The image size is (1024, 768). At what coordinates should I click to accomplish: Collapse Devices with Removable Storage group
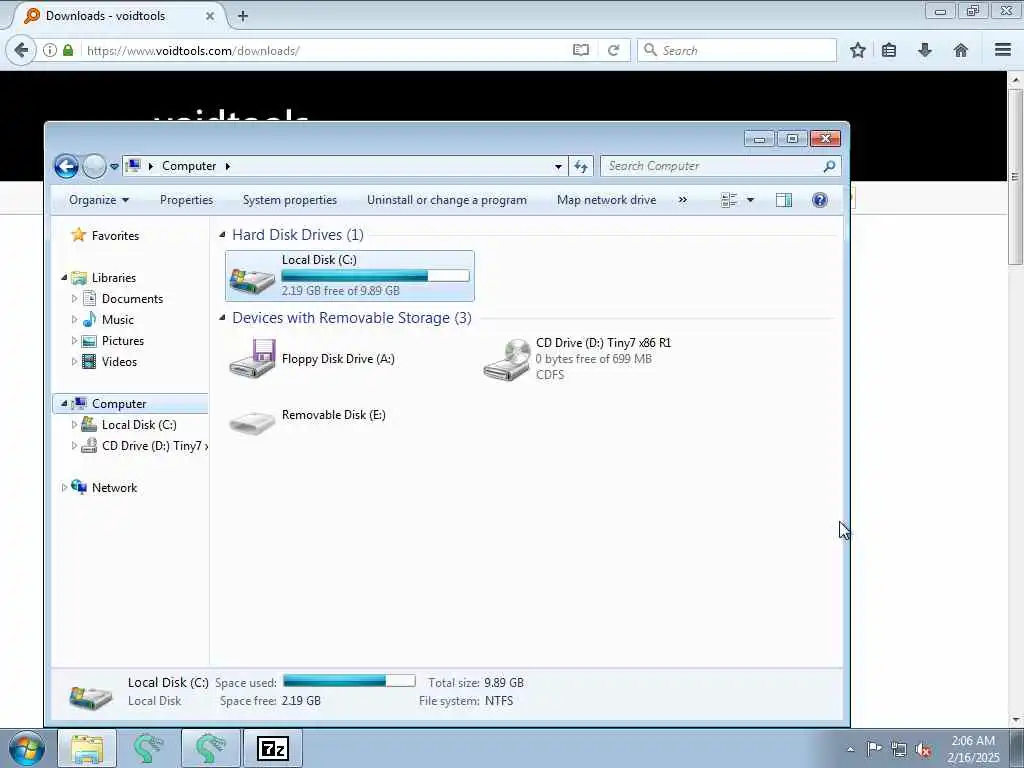[222, 317]
